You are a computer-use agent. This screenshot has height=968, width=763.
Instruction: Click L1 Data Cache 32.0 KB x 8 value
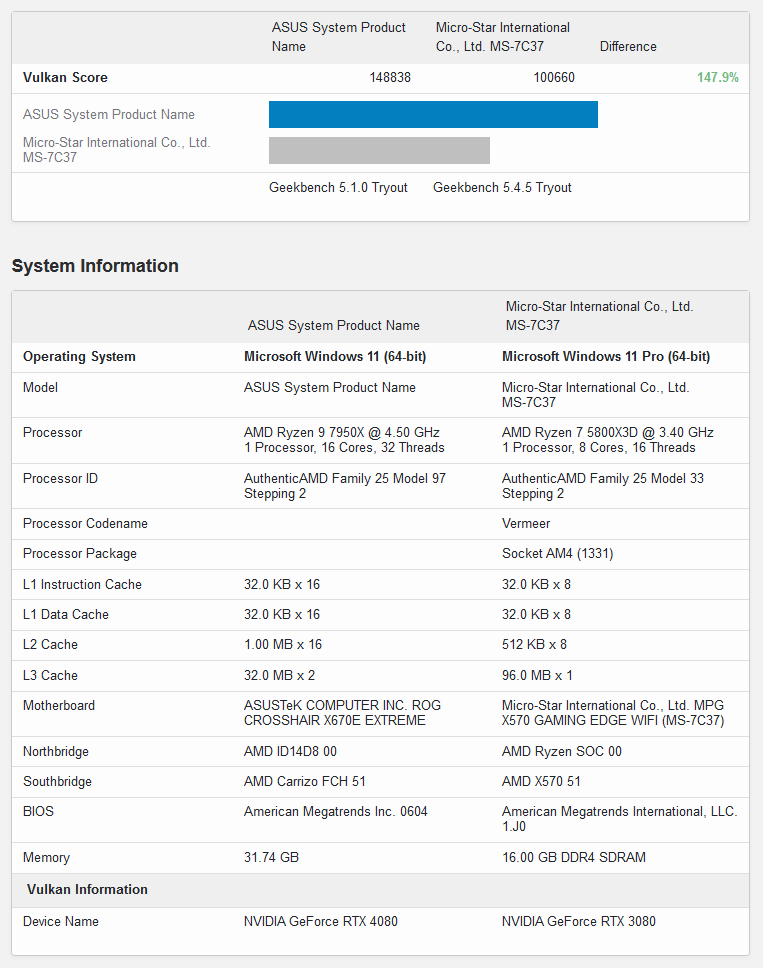tap(536, 615)
